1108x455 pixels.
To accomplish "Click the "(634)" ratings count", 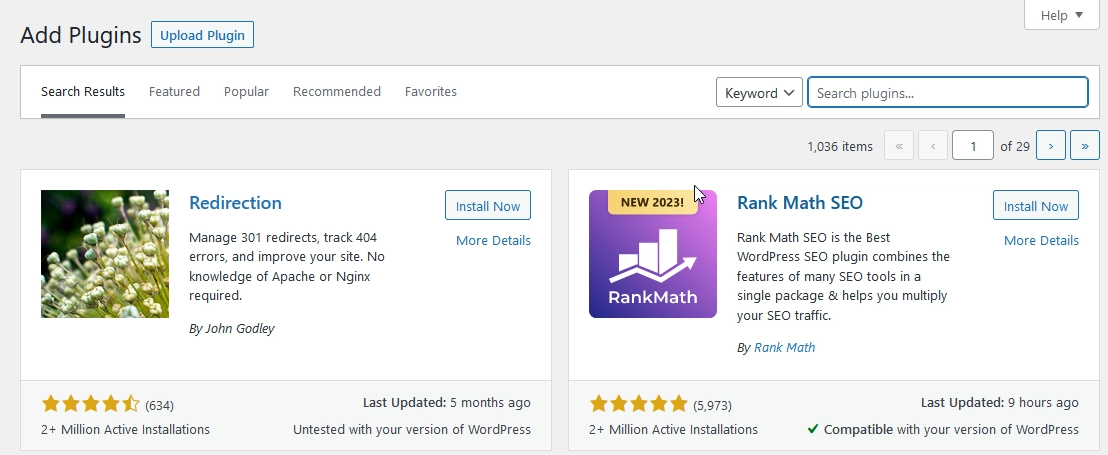I will coord(159,406).
